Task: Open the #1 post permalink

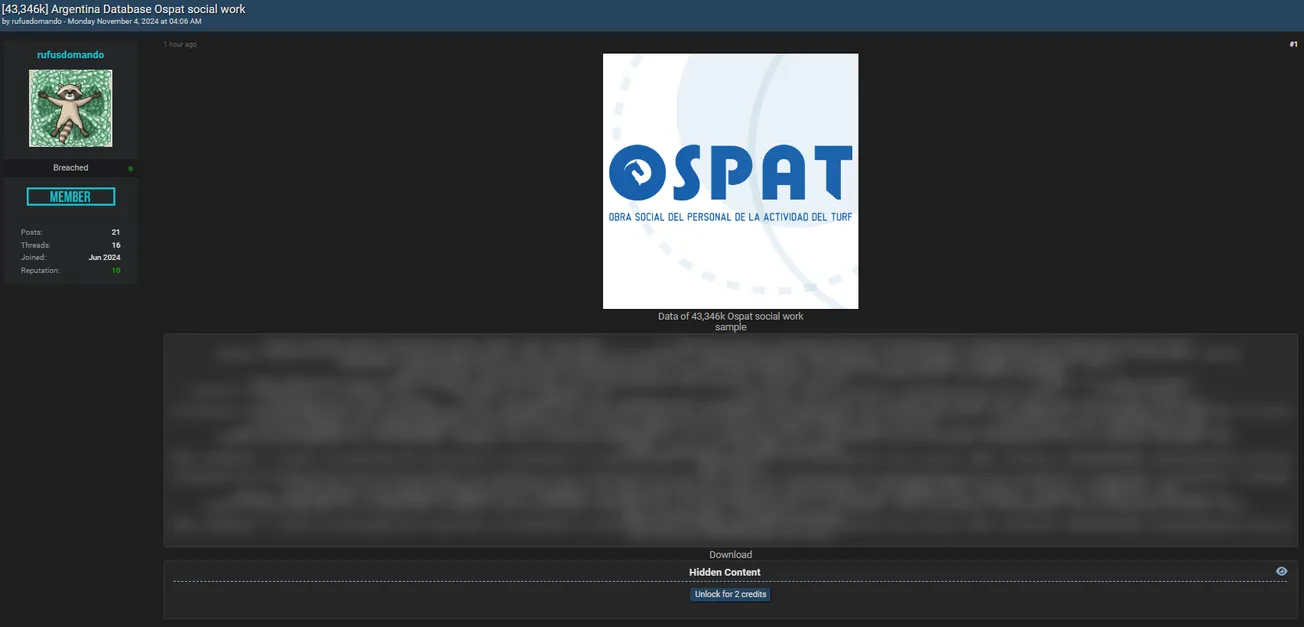Action: [x=1293, y=44]
